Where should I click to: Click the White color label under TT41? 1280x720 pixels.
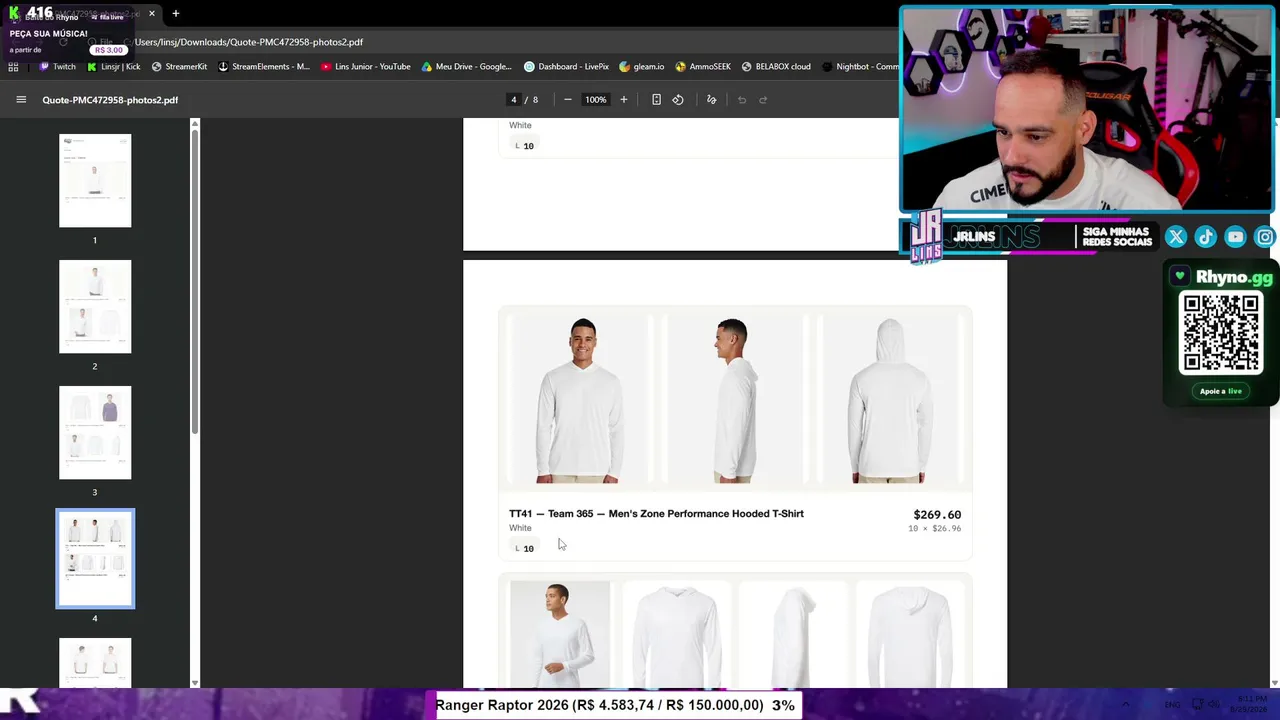click(x=520, y=528)
